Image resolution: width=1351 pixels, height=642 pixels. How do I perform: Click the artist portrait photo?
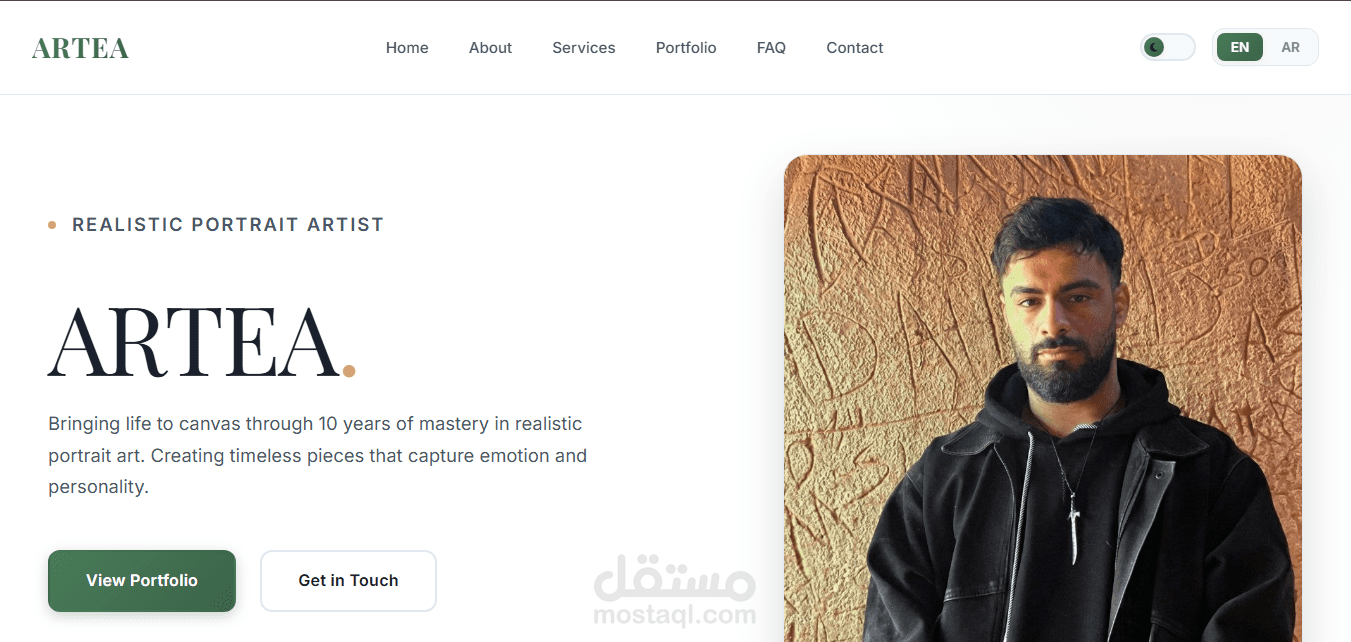click(x=1043, y=398)
